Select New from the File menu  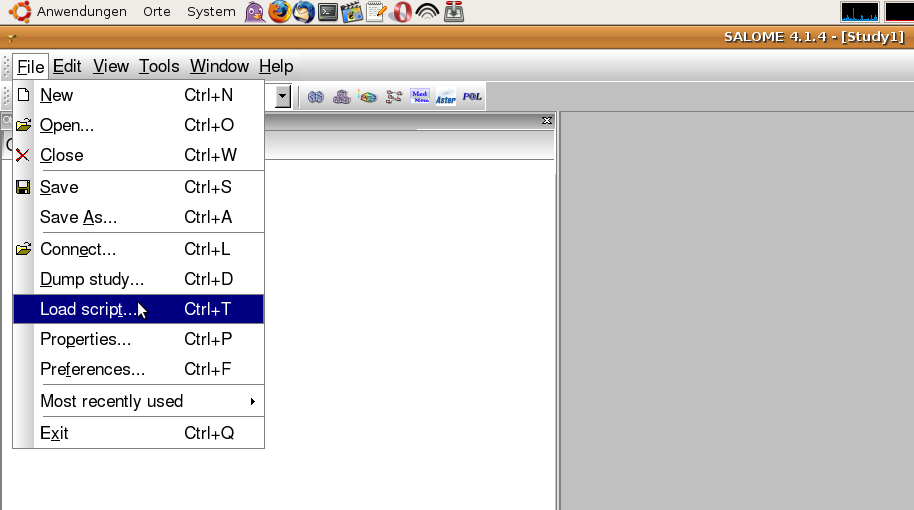pyautogui.click(x=139, y=95)
